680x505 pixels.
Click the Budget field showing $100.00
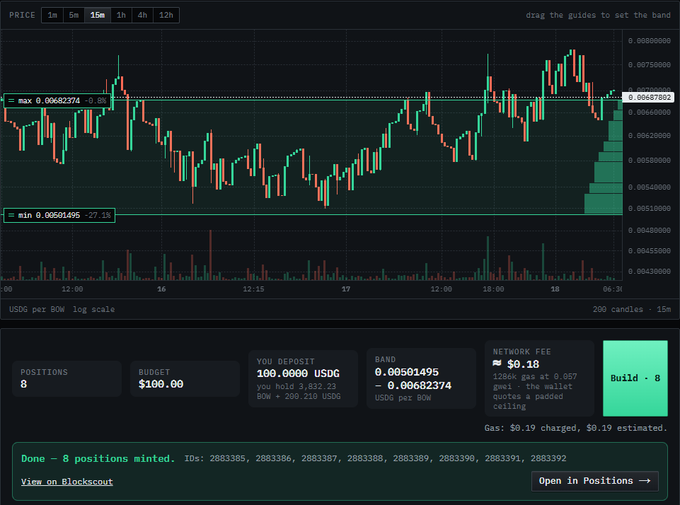pos(185,378)
